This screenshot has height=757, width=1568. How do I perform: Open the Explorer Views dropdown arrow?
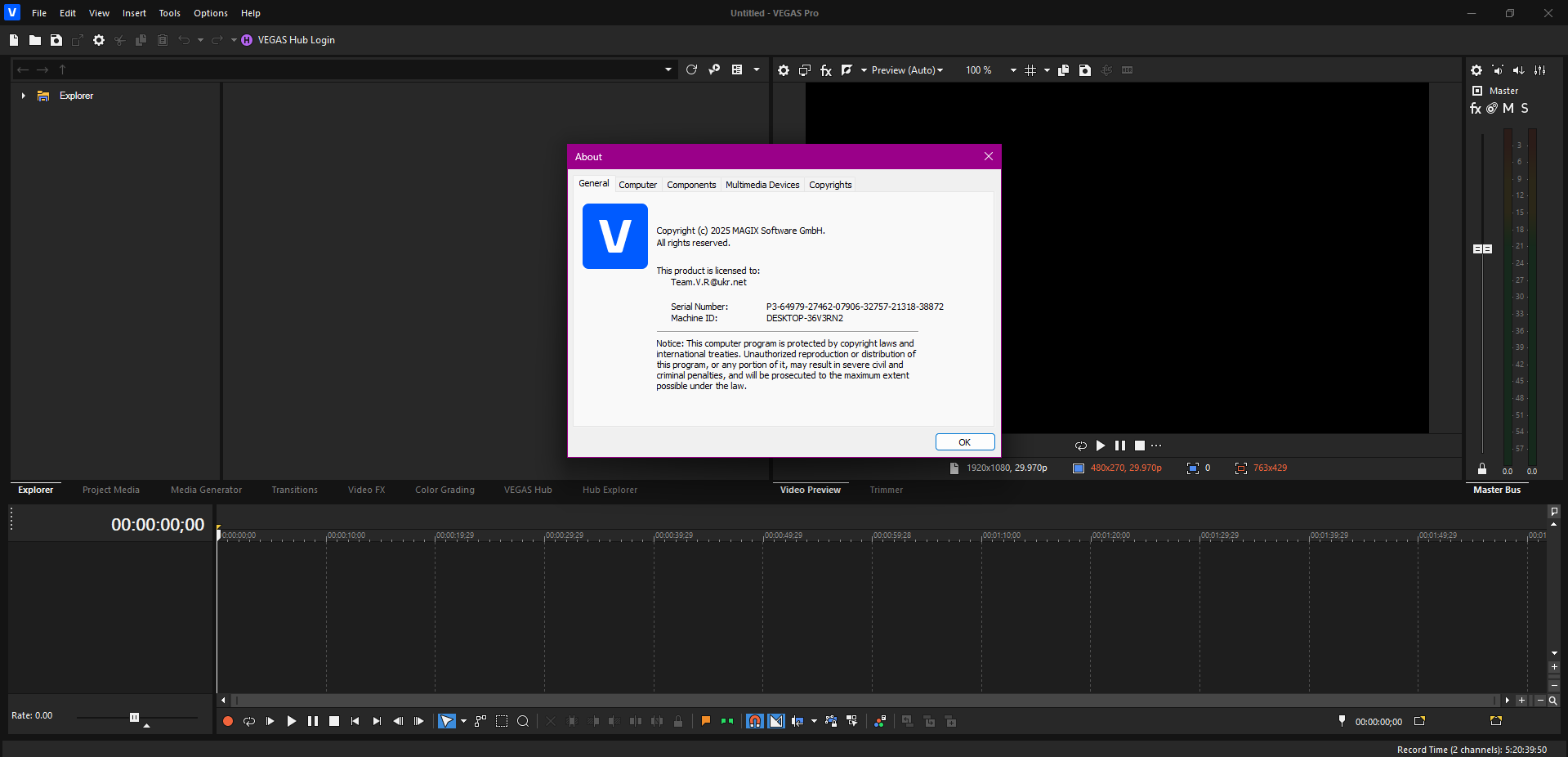coord(757,70)
